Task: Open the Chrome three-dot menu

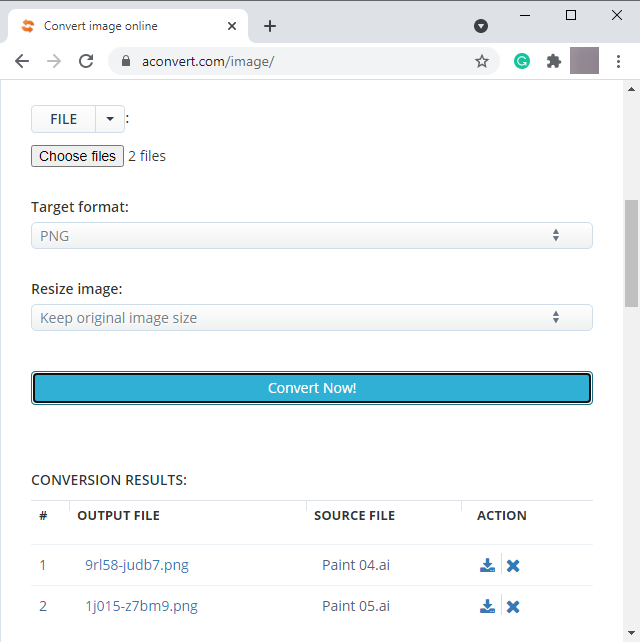Action: click(x=619, y=61)
